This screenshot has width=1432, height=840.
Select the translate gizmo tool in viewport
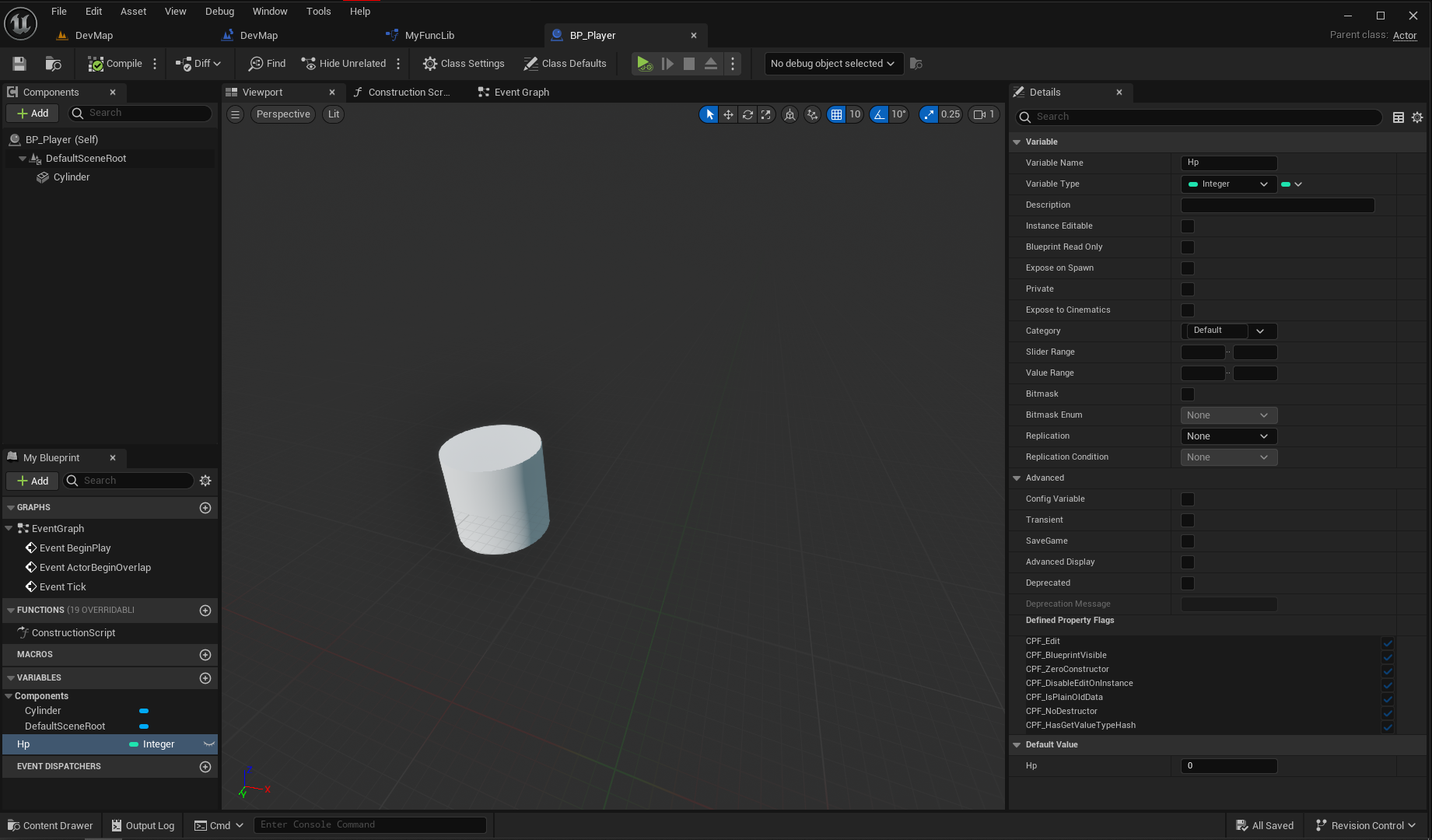tap(728, 114)
